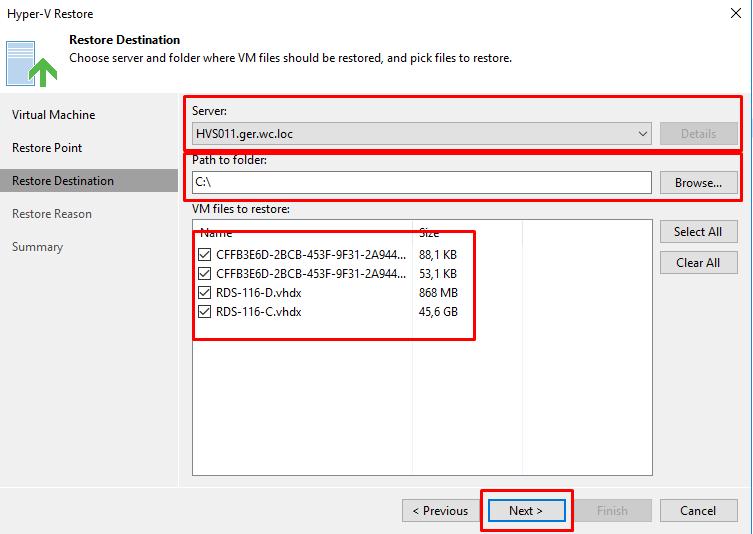Open the Summary wizard step
Image resolution: width=753 pixels, height=534 pixels.
point(37,247)
